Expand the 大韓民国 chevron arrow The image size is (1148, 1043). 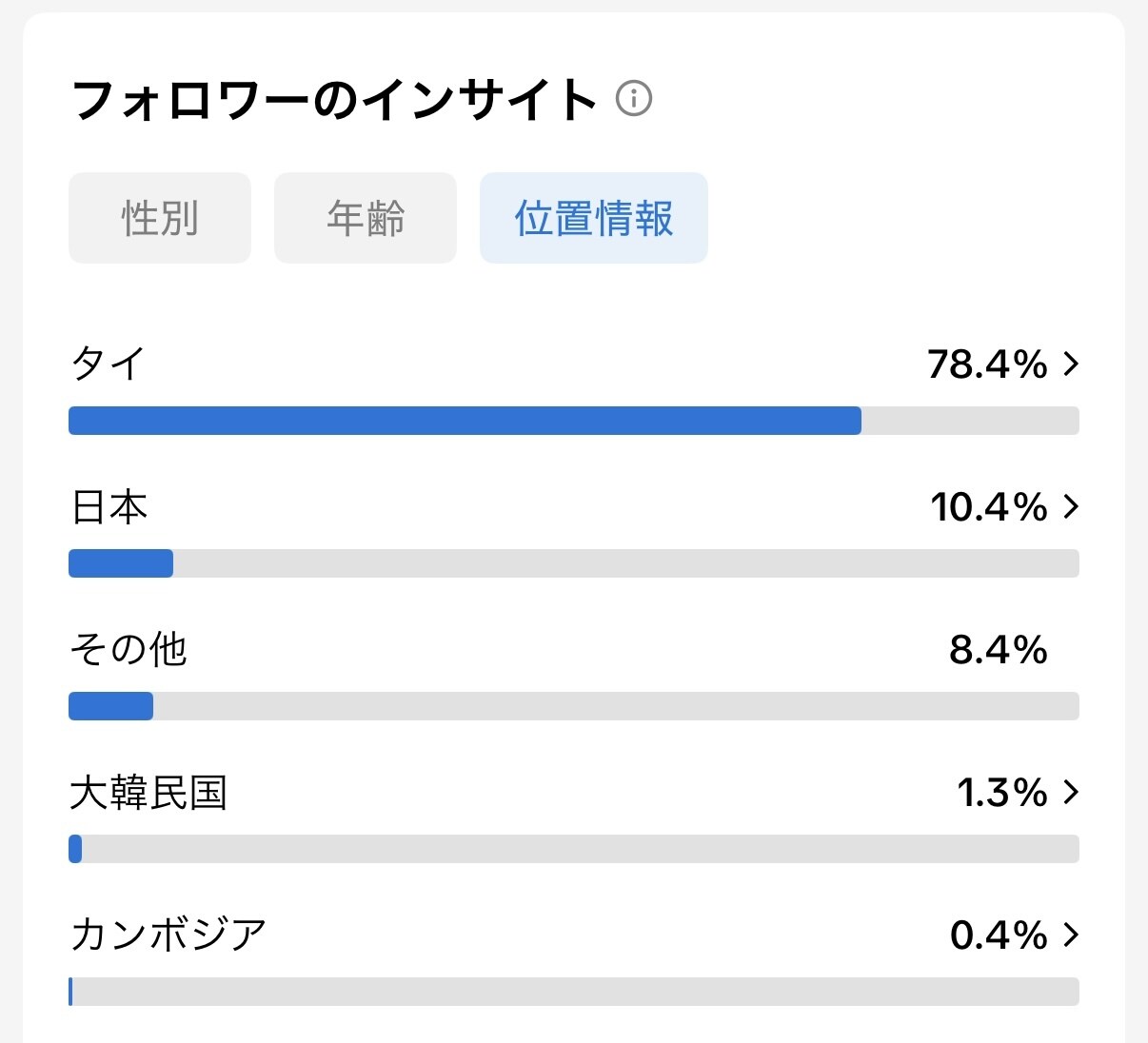[x=1071, y=792]
